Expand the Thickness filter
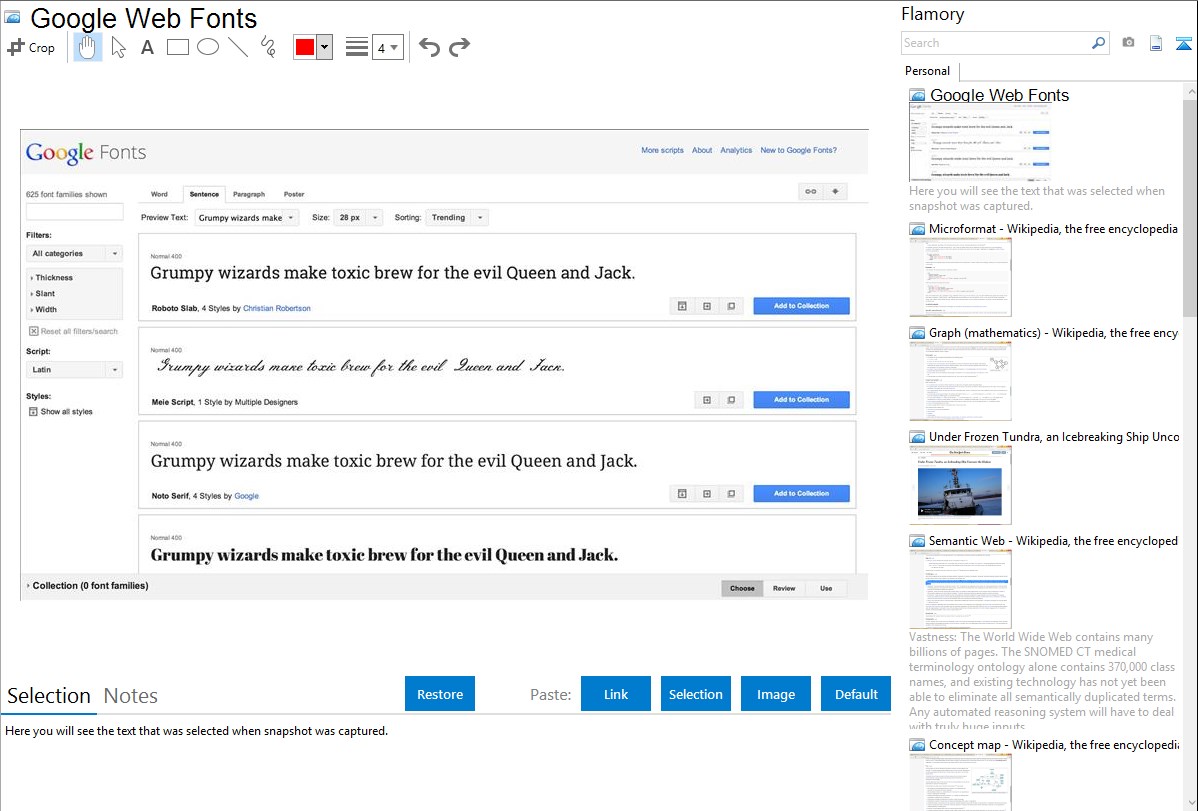Image resolution: width=1198 pixels, height=811 pixels. pyautogui.click(x=52, y=277)
